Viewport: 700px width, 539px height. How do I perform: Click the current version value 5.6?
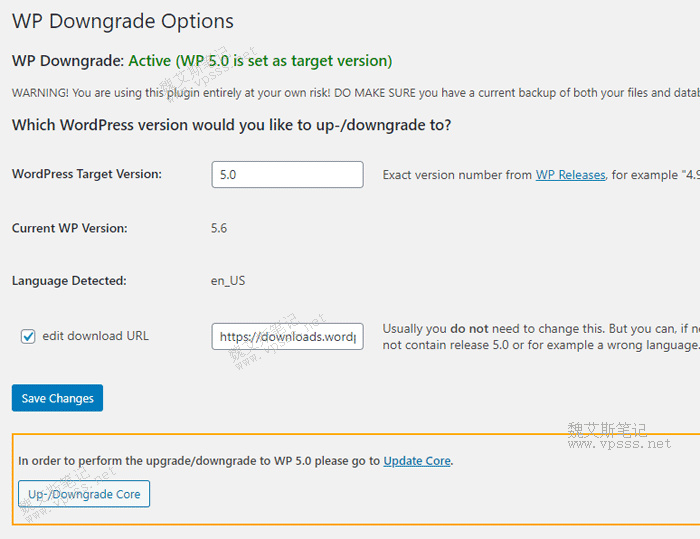click(219, 228)
